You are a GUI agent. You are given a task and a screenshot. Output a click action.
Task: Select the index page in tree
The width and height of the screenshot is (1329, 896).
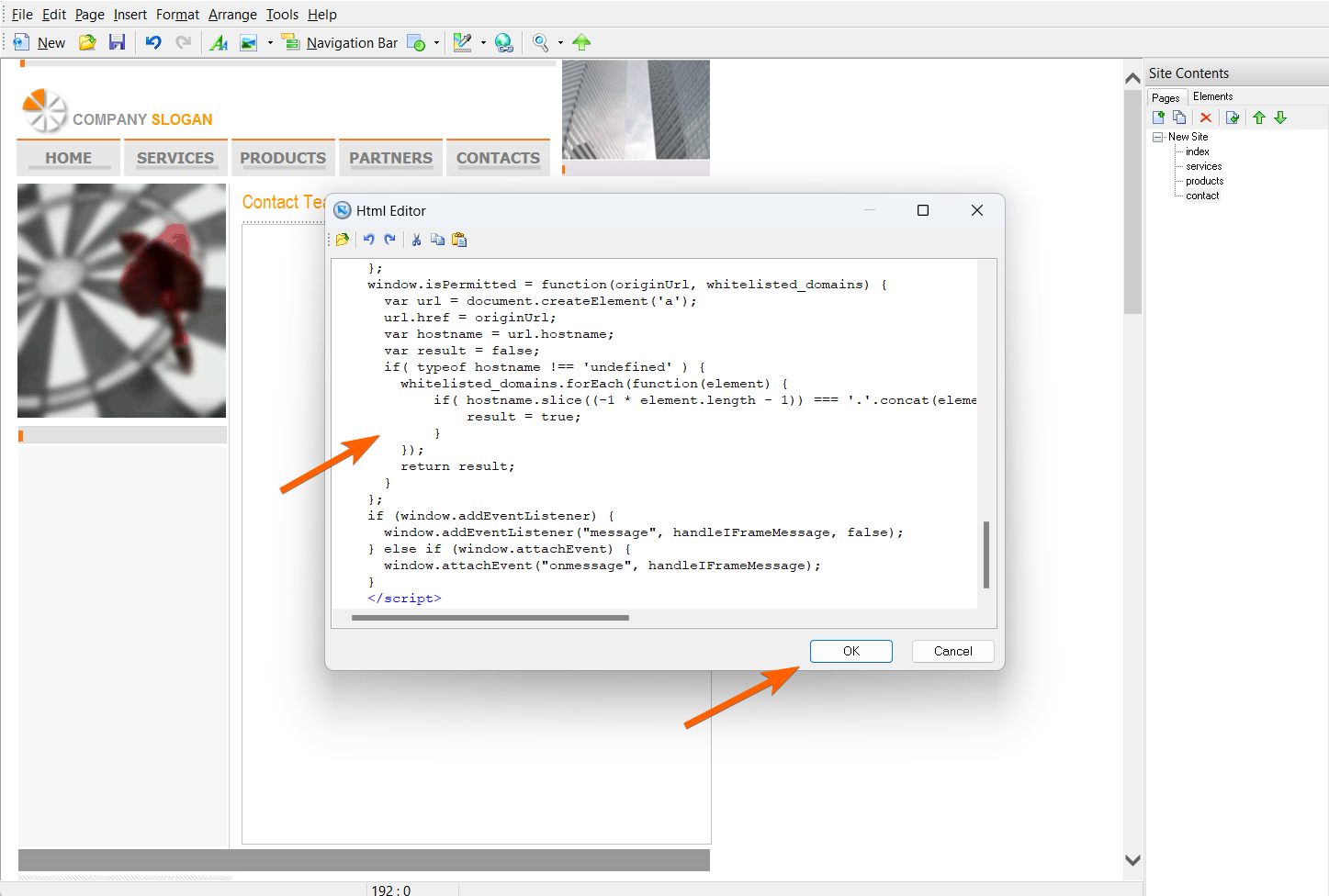coord(1197,151)
